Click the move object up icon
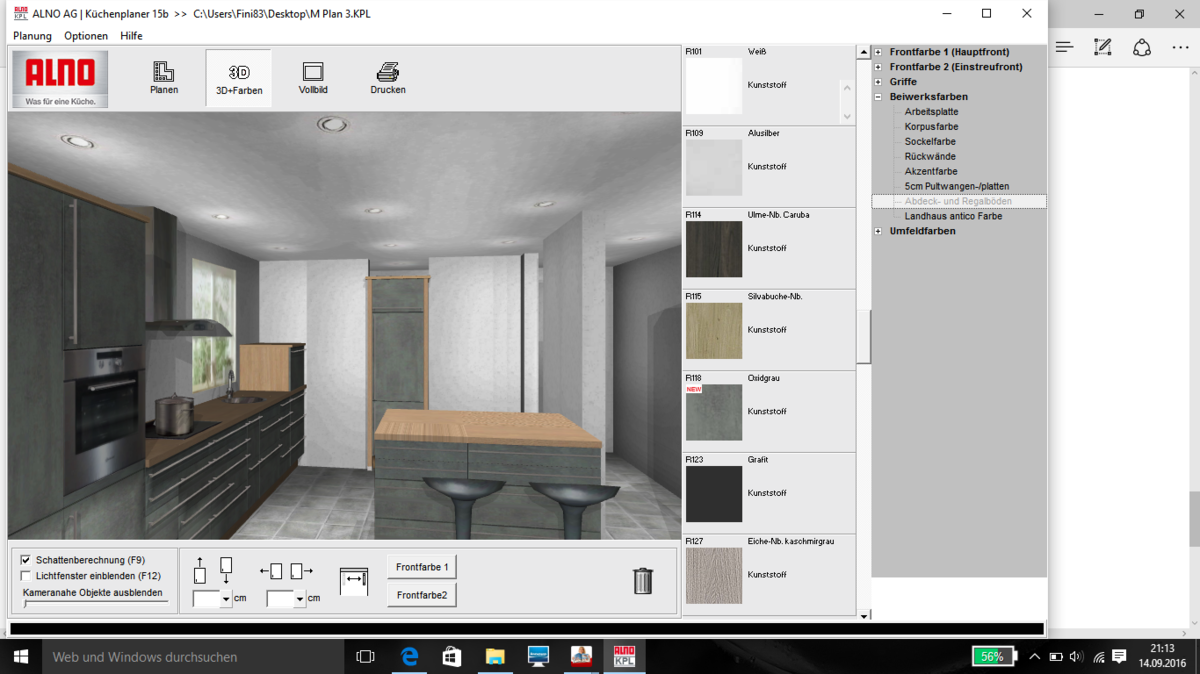 point(200,570)
